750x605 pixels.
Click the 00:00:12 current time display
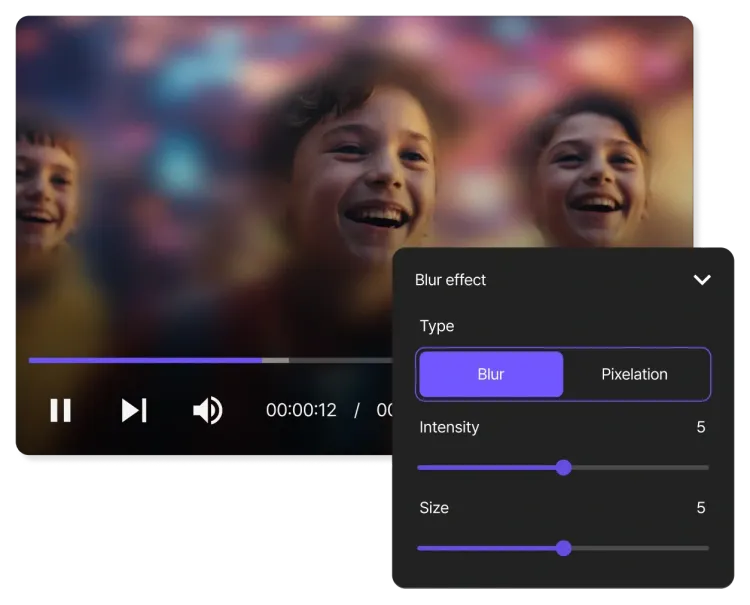[301, 410]
